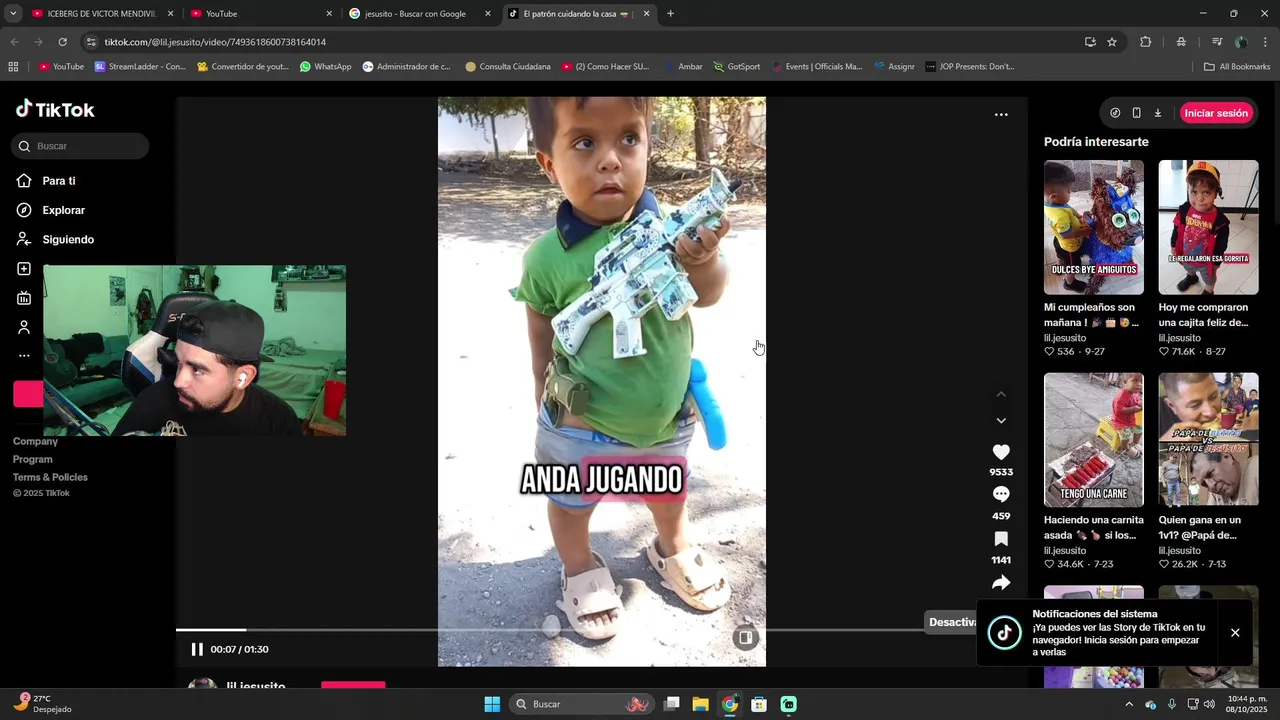Open the Explorar section
This screenshot has width=1280, height=720.
[63, 210]
